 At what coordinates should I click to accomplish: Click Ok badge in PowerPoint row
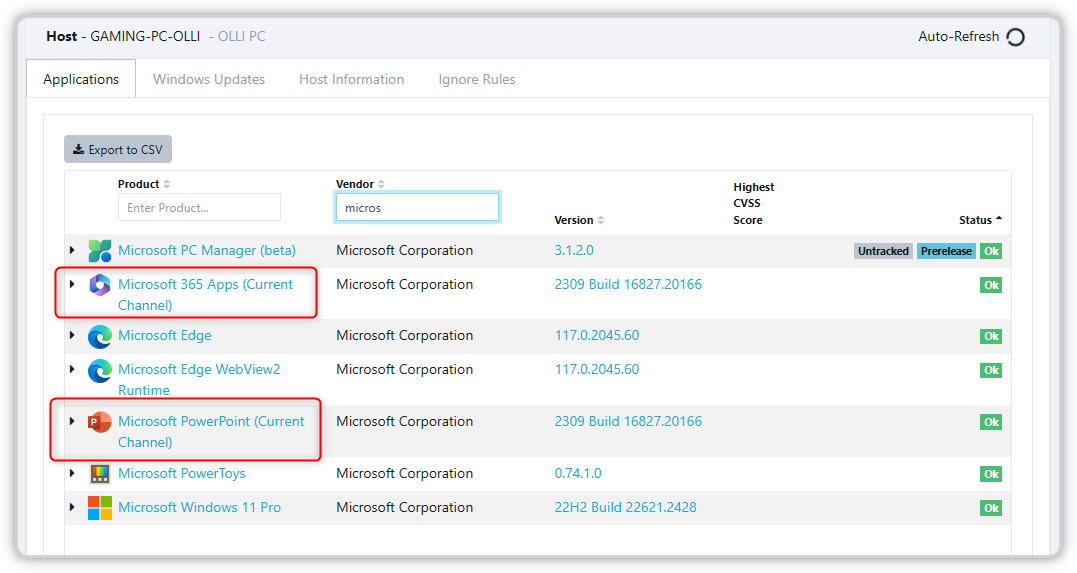click(990, 421)
